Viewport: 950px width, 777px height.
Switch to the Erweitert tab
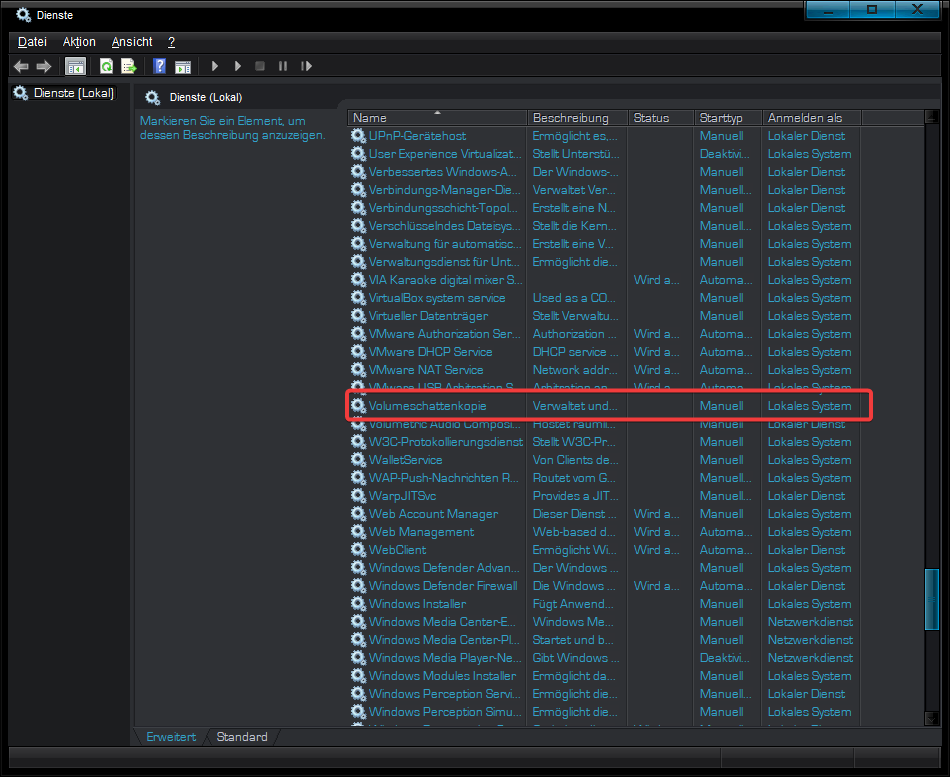[x=171, y=736]
